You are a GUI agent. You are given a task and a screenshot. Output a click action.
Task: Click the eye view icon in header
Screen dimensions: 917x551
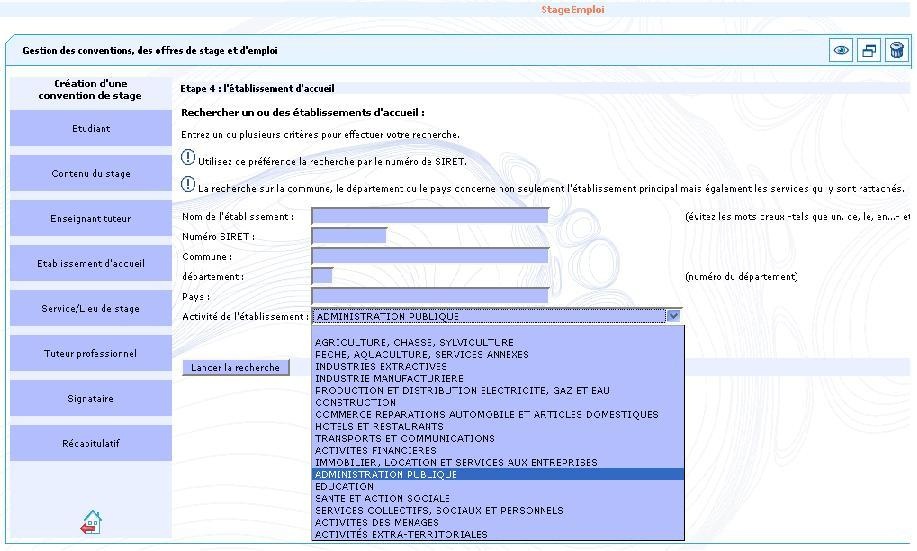pos(842,51)
